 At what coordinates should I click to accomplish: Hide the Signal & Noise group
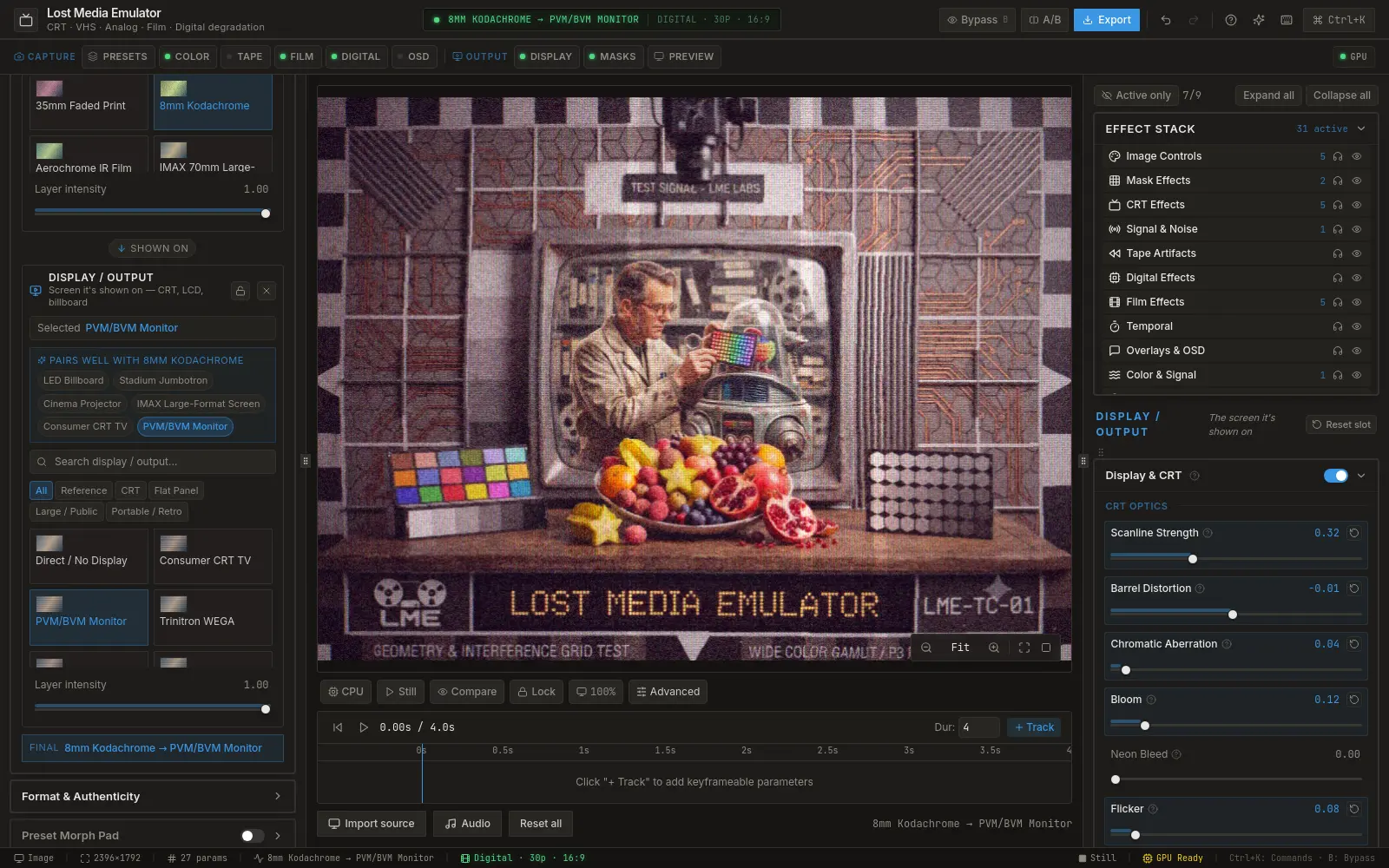(1357, 229)
